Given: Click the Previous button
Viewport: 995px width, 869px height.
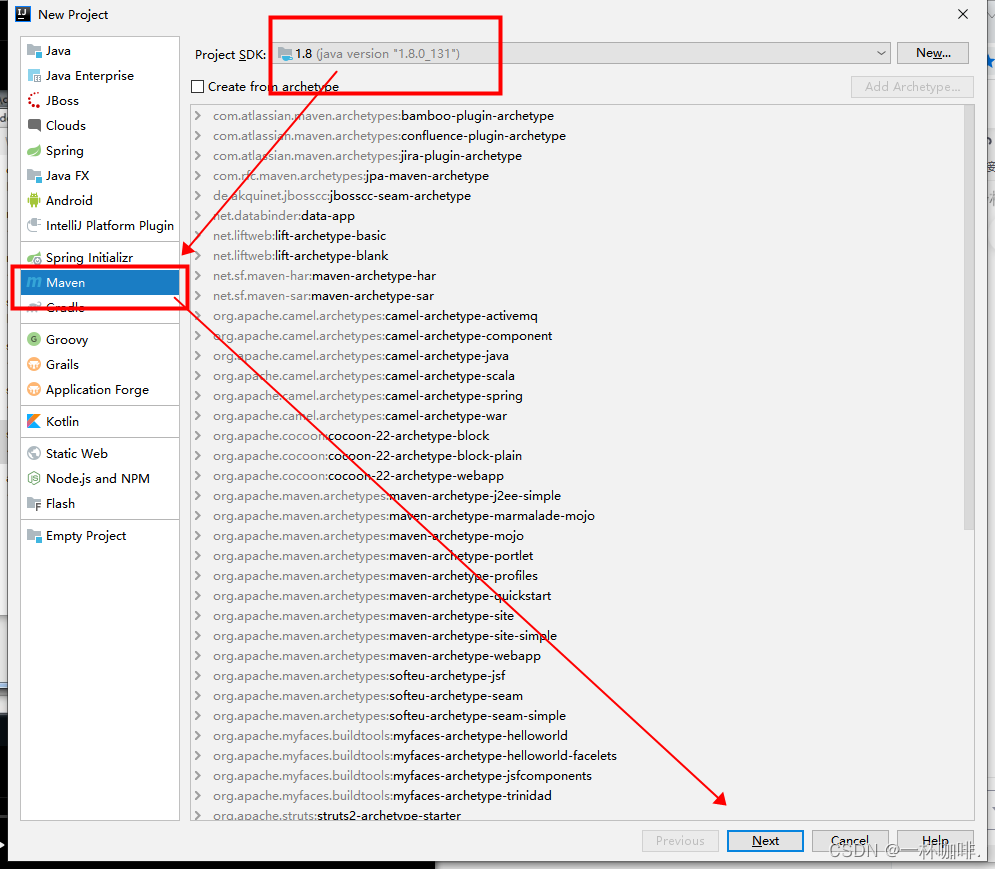Looking at the screenshot, I should point(680,840).
